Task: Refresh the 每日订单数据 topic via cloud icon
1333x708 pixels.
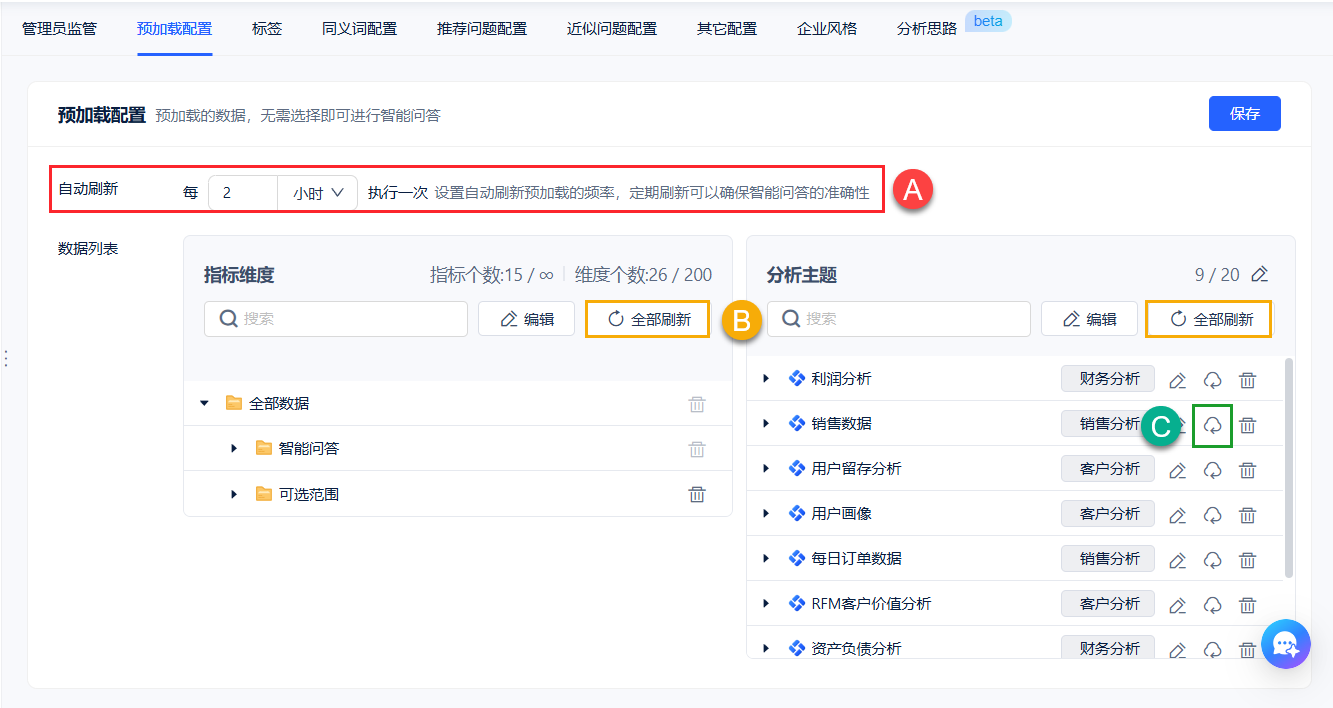Action: (x=1212, y=560)
